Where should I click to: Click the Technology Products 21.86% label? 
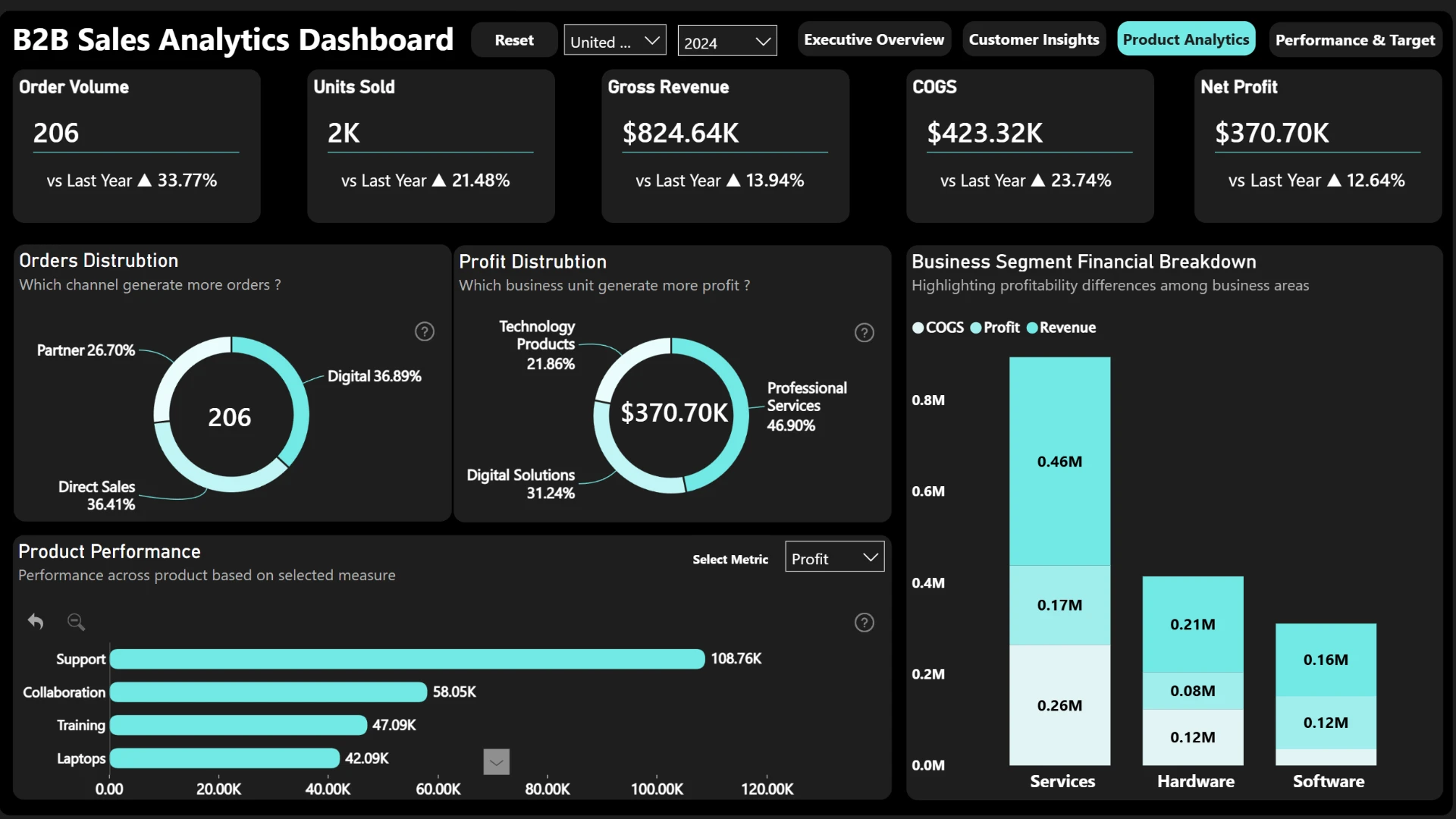(x=537, y=345)
